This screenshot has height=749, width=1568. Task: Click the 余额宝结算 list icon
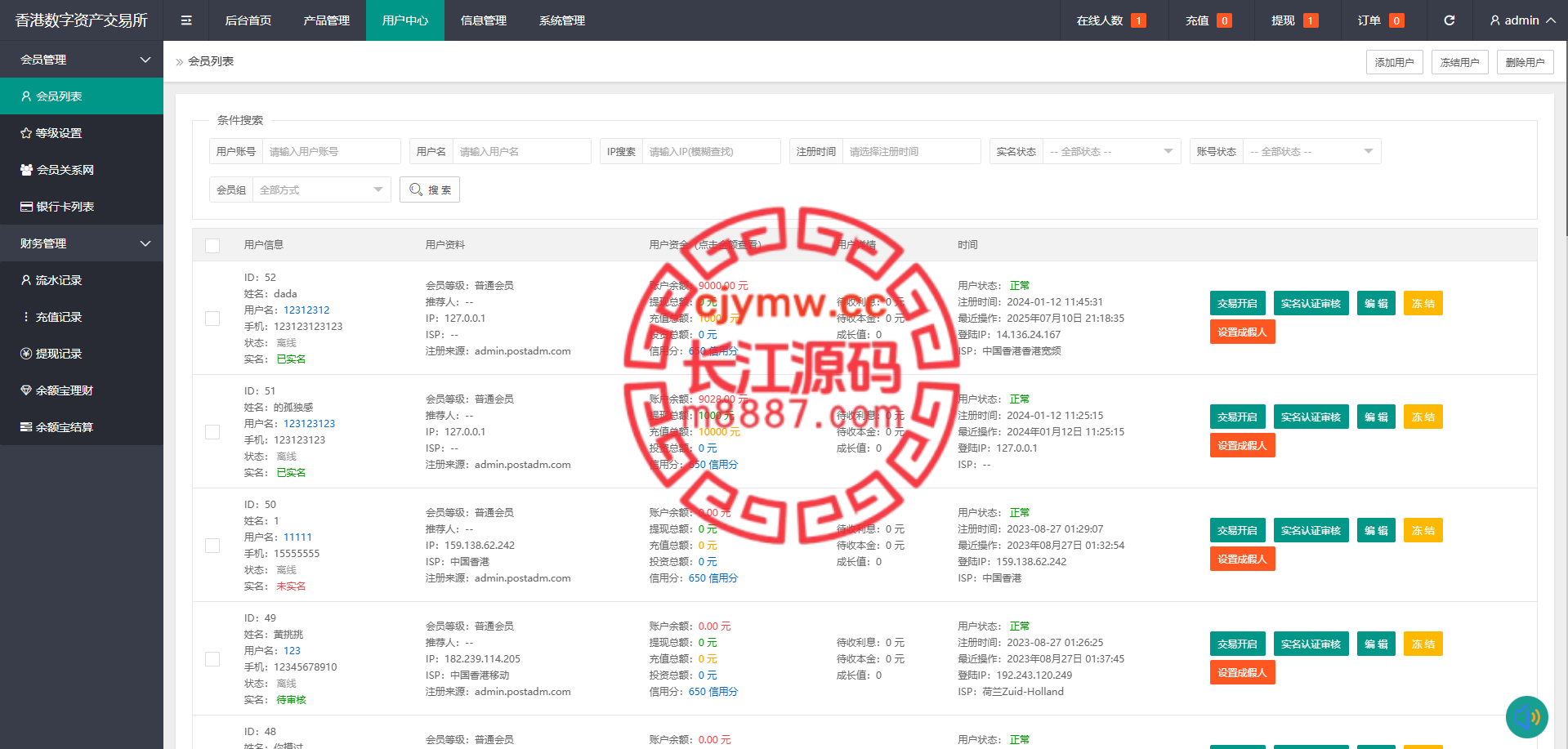[26, 427]
